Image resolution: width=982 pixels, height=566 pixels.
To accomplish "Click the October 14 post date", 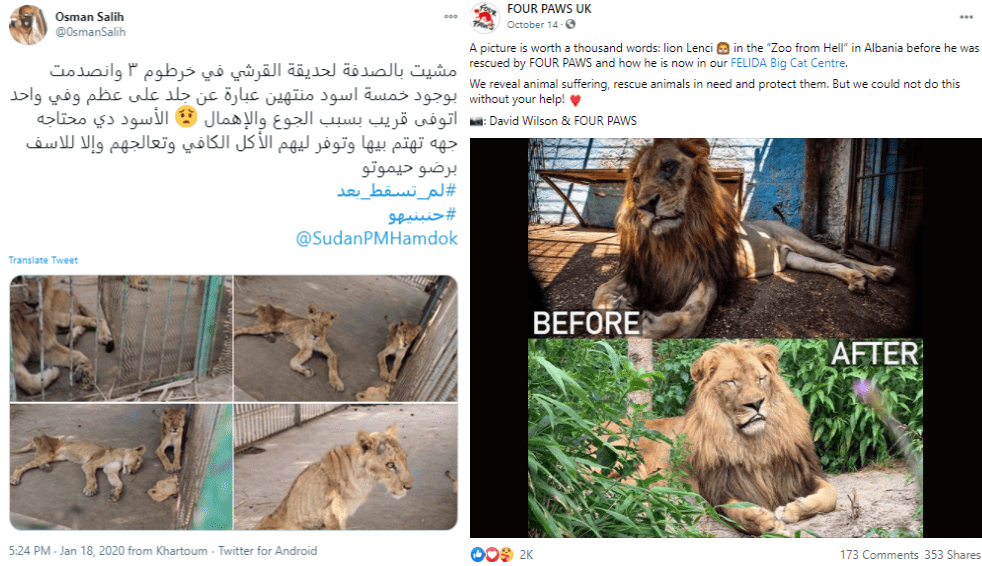I will click(x=532, y=24).
